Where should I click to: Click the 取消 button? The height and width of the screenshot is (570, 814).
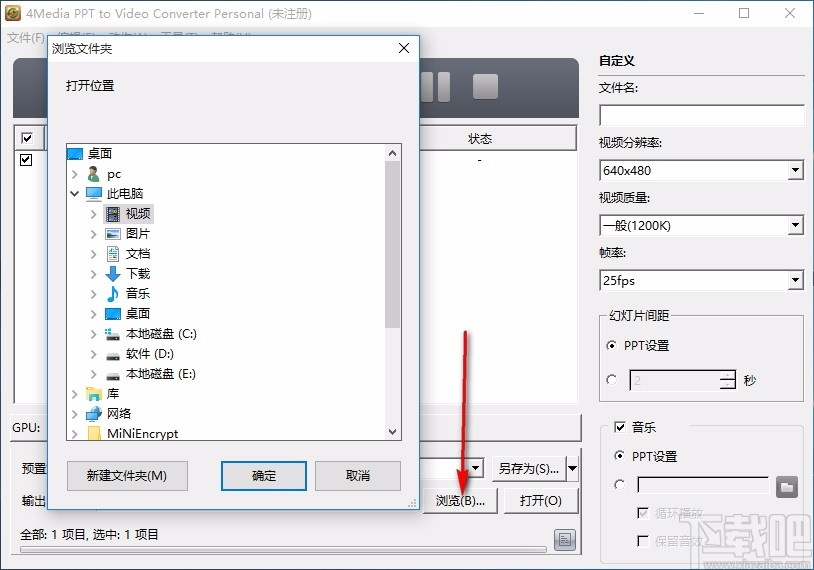(358, 476)
